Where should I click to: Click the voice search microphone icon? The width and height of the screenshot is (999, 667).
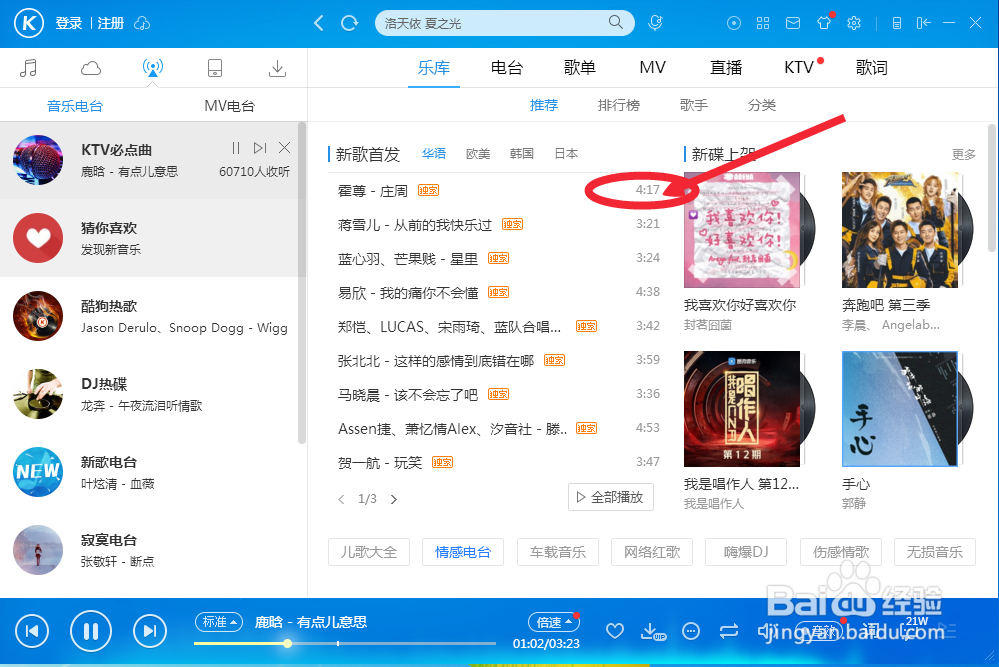point(656,22)
